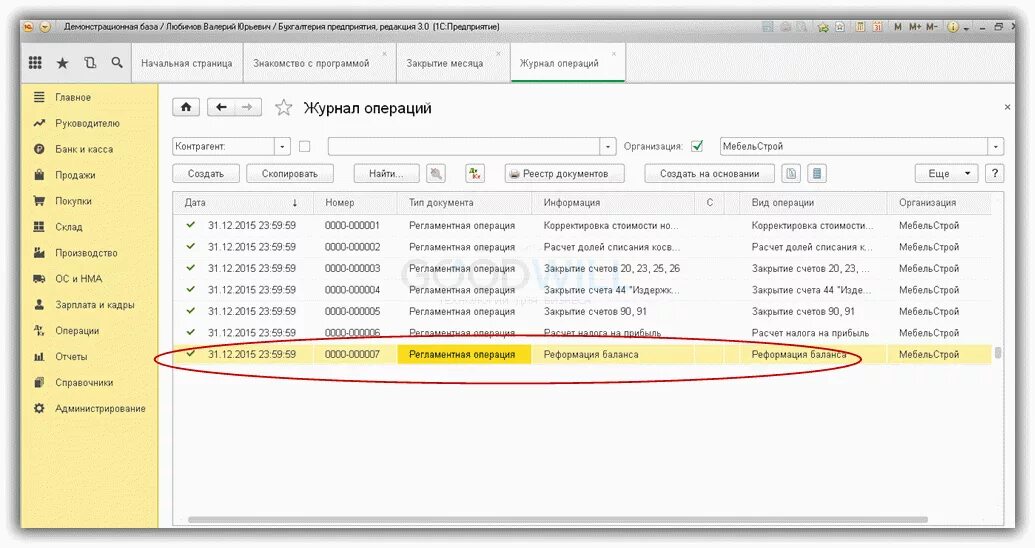Open the counterparty value dropdown arrow
Image resolution: width=1035 pixels, height=548 pixels.
[608, 147]
